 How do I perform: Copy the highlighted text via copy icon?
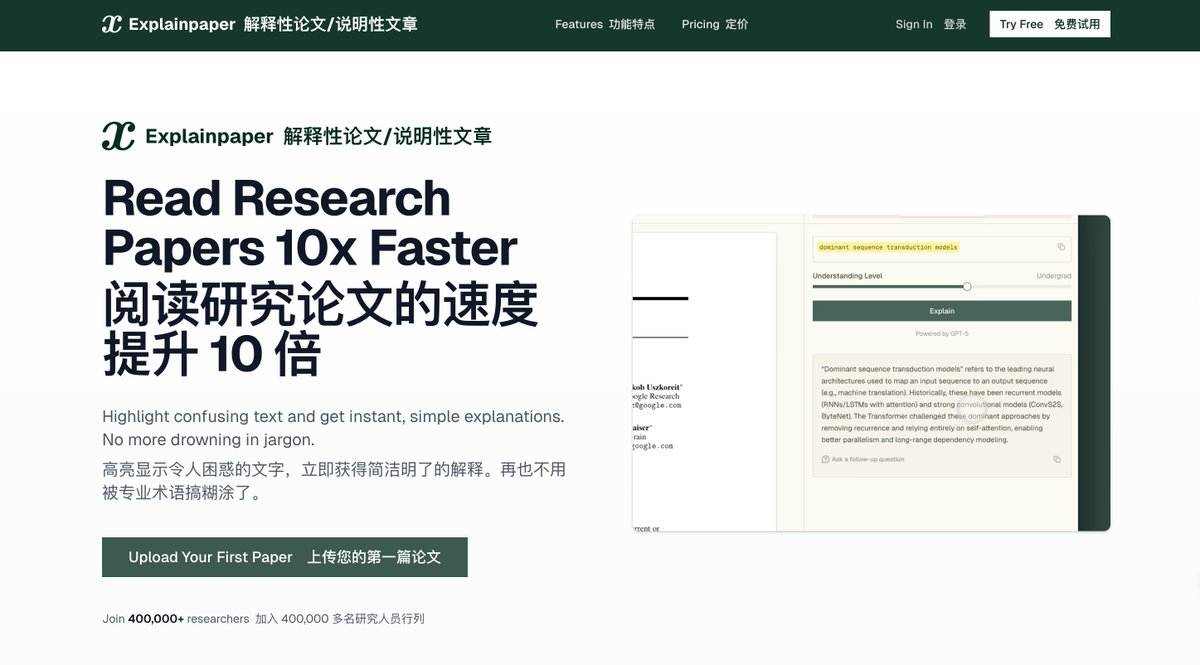pyautogui.click(x=1061, y=247)
